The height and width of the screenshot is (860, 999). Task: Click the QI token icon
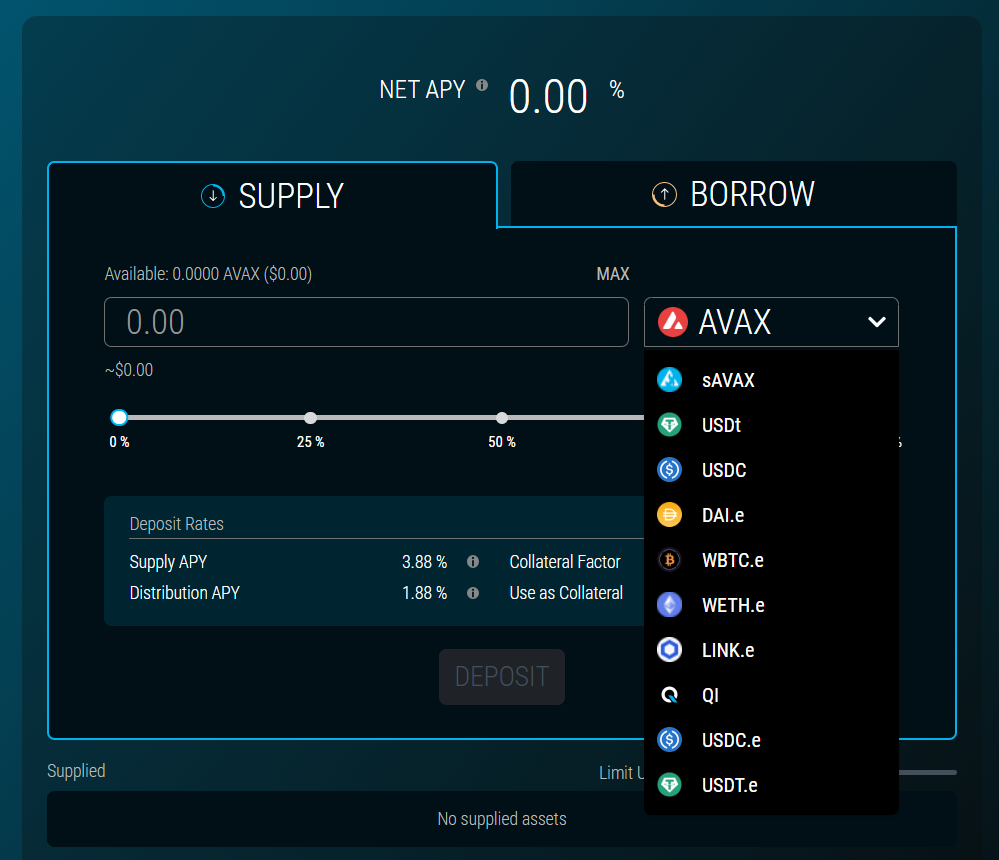[670, 695]
